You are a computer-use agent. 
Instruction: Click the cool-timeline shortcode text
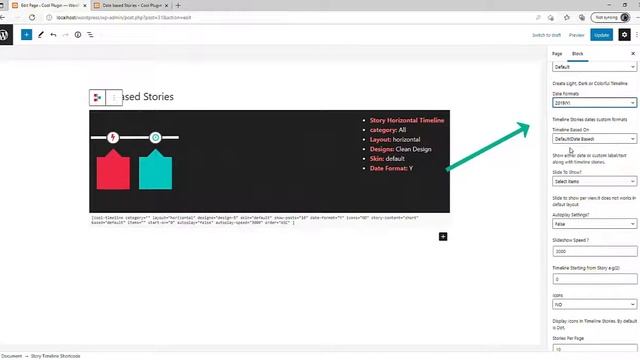tap(254, 220)
